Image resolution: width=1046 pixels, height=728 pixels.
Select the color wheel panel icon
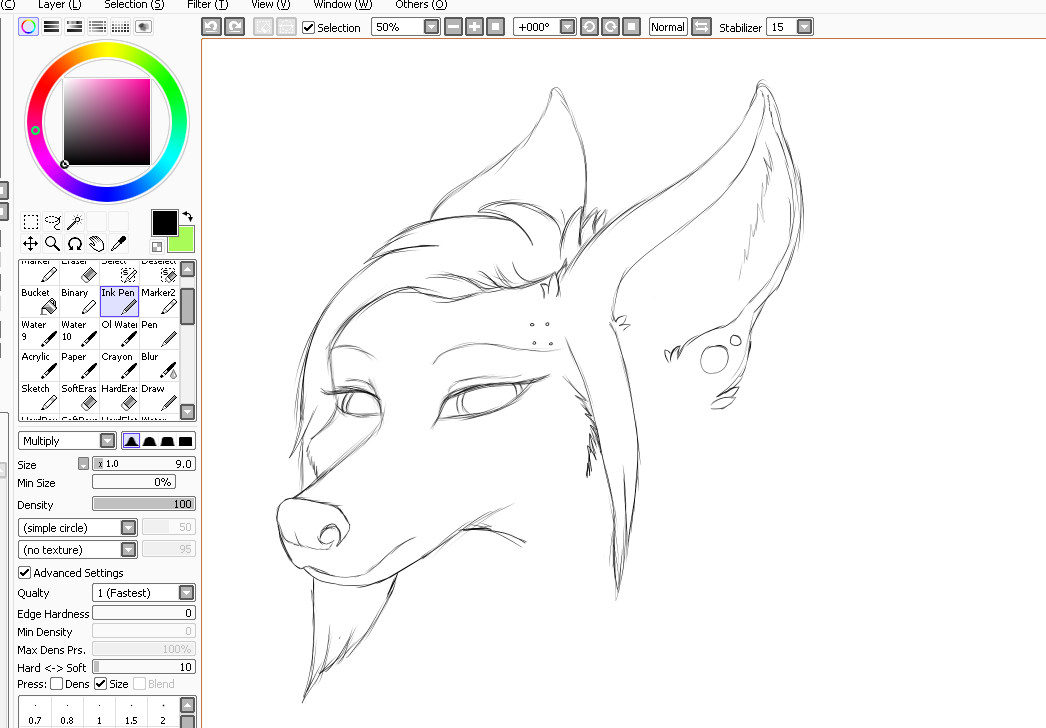tap(29, 27)
